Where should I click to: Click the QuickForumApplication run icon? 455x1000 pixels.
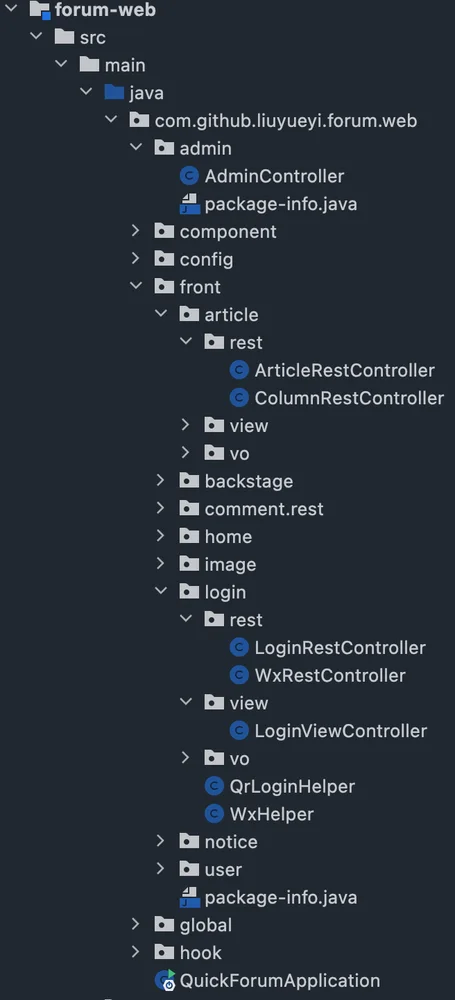point(165,980)
